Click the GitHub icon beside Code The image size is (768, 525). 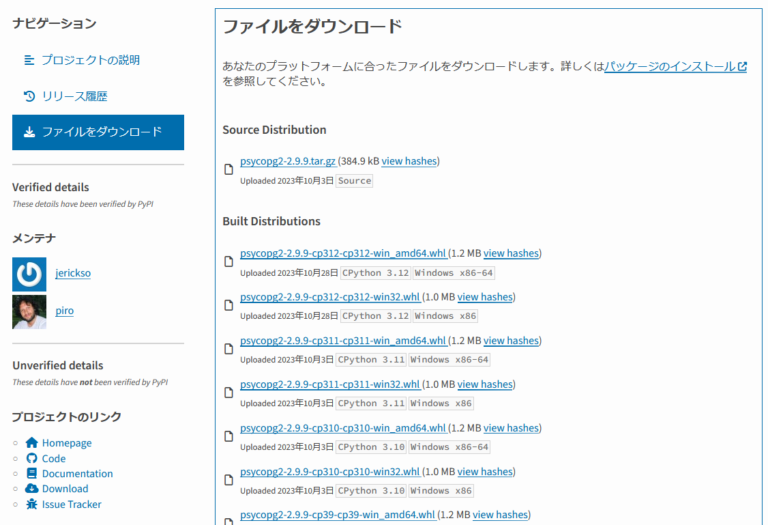coord(32,458)
